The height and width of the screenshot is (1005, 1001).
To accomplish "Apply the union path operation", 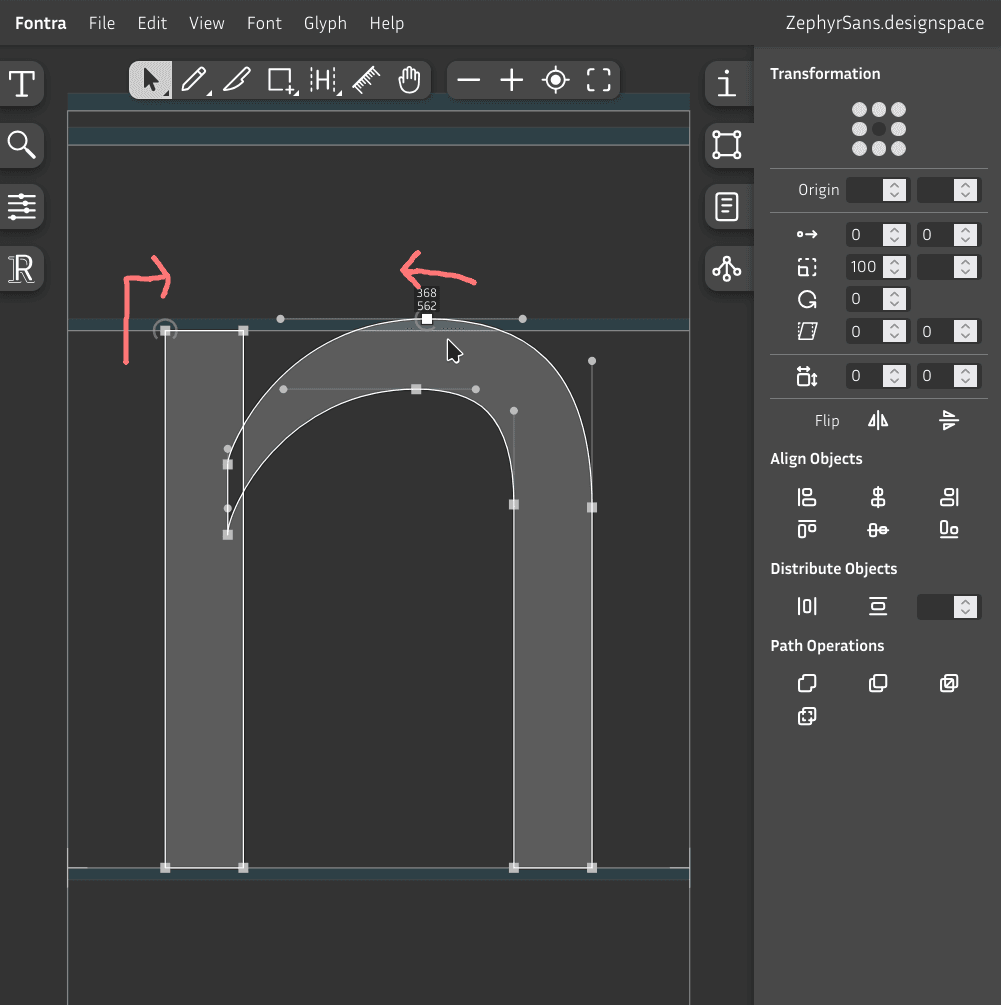I will 807,684.
